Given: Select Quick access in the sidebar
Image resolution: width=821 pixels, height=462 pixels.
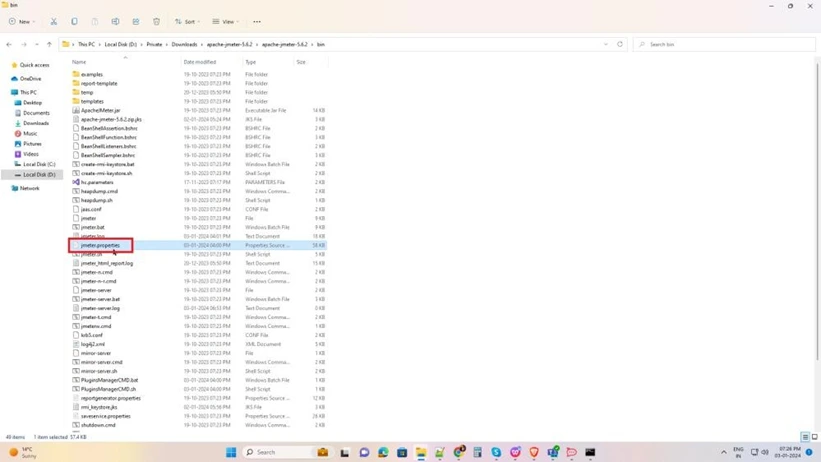Looking at the screenshot, I should click(x=31, y=65).
